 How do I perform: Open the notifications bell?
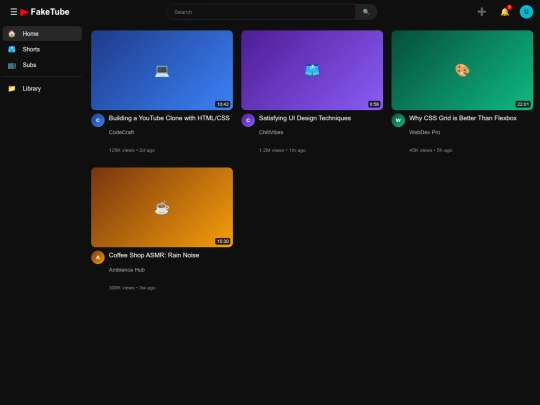505,12
